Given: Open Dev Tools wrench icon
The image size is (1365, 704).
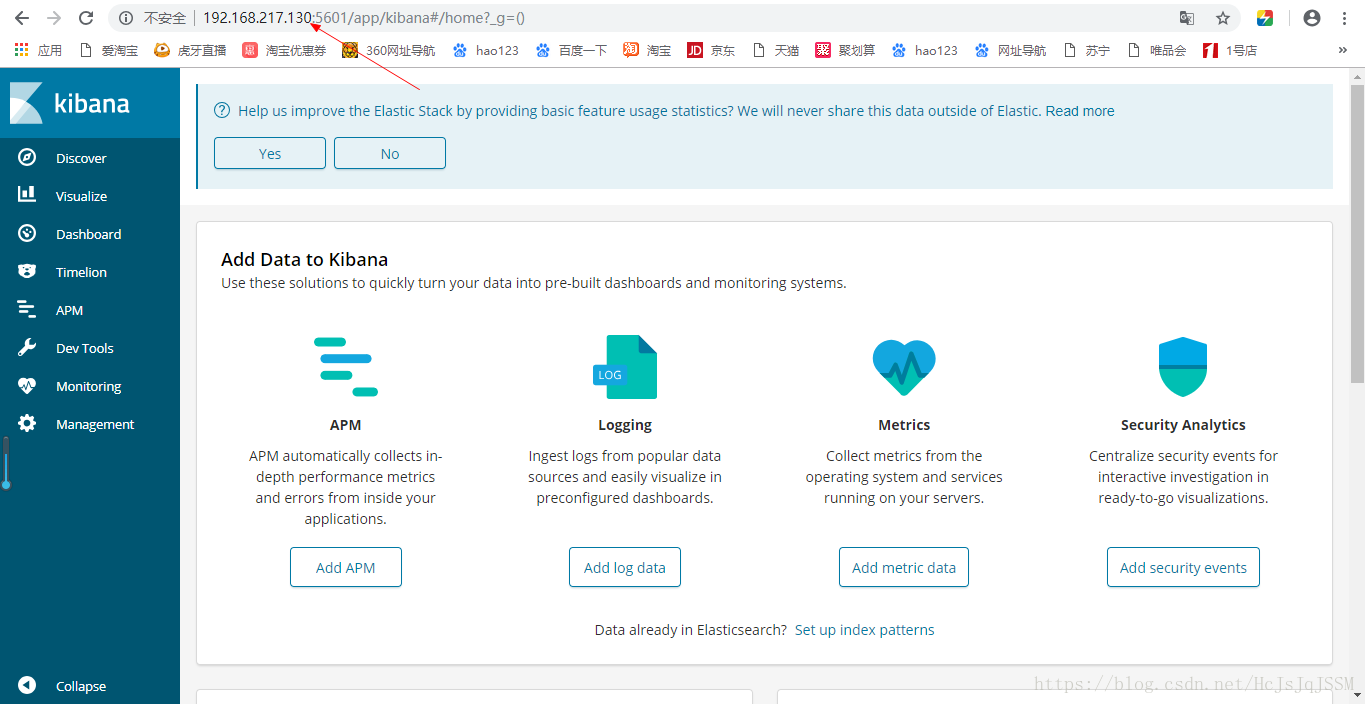Looking at the screenshot, I should [27, 348].
